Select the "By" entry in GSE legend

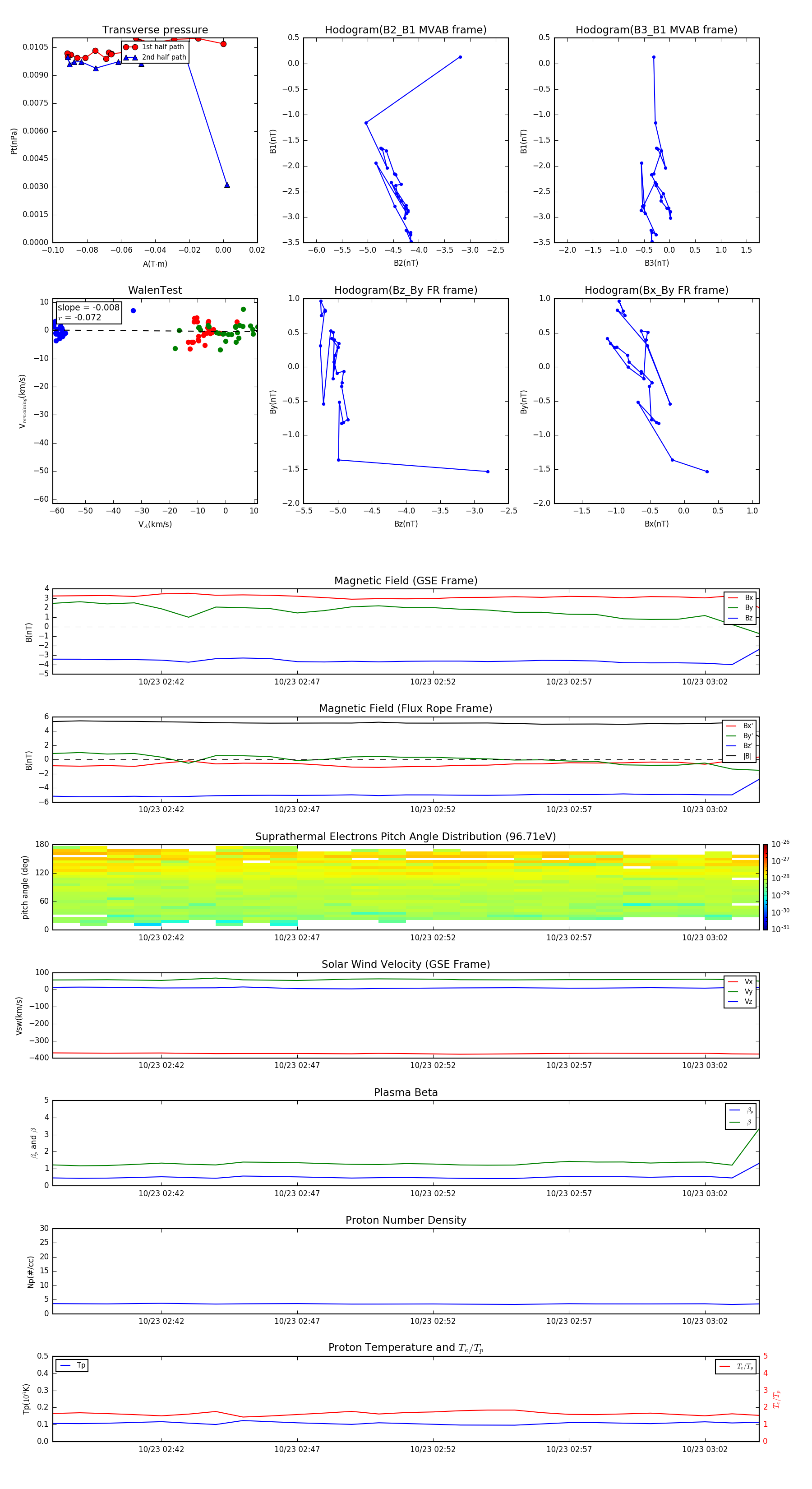pyautogui.click(x=740, y=607)
